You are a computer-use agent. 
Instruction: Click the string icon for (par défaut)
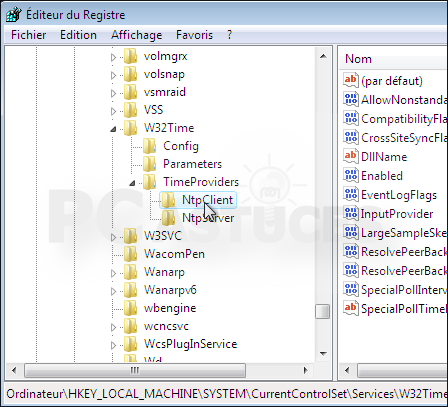[x=351, y=80]
